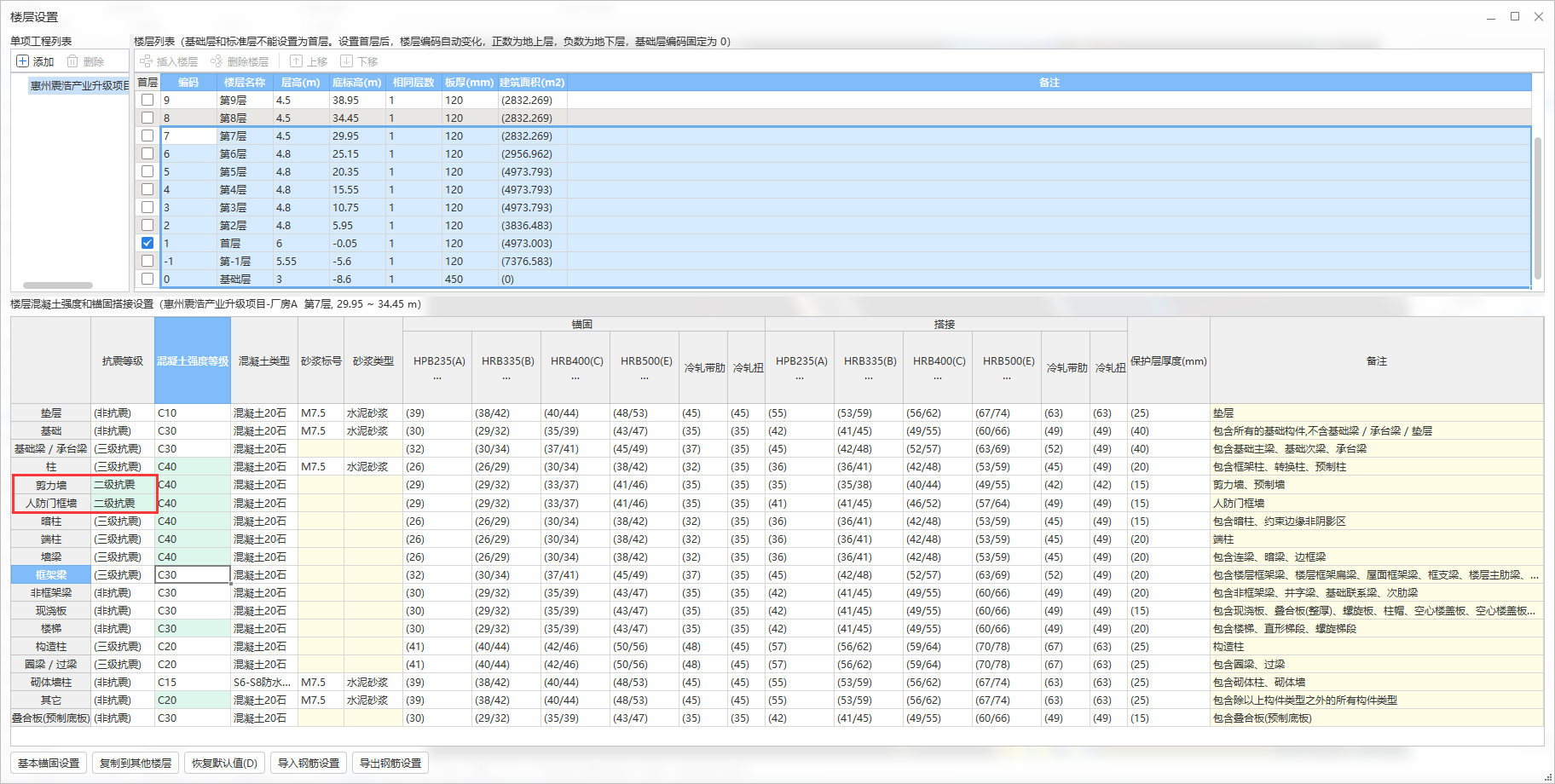Toggle first-floor checkbox for 基础层
Screen dimensions: 1555x784
pyautogui.click(x=147, y=279)
